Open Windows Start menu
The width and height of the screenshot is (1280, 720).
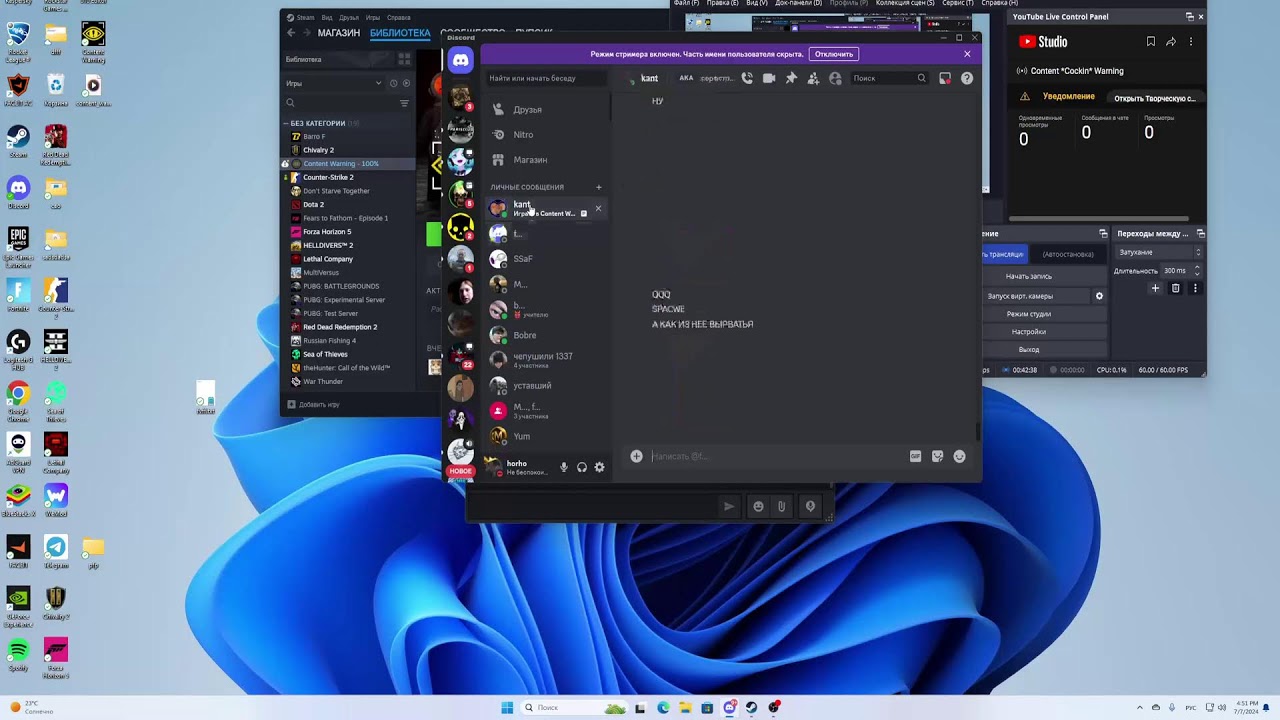pyautogui.click(x=507, y=707)
